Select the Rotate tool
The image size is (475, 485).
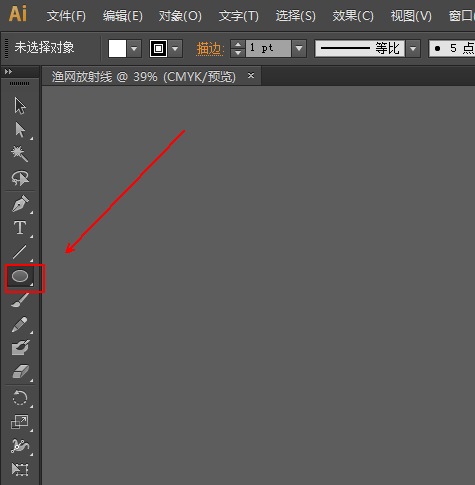20,398
